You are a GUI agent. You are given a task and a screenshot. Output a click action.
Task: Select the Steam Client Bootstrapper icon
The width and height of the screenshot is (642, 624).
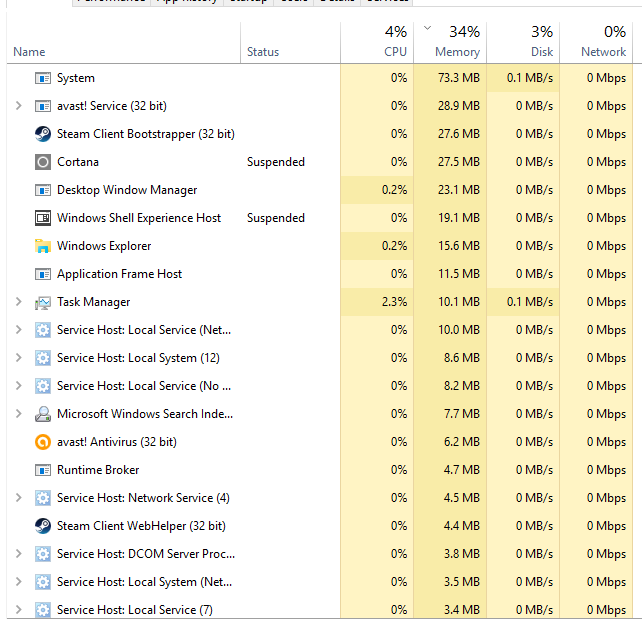coord(43,134)
